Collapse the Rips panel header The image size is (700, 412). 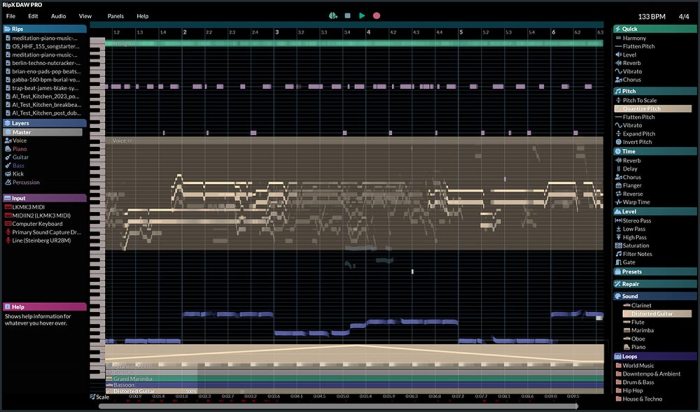pos(45,29)
